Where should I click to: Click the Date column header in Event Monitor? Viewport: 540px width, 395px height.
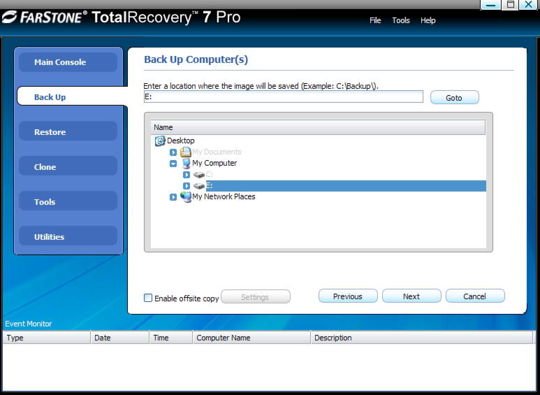(120, 338)
